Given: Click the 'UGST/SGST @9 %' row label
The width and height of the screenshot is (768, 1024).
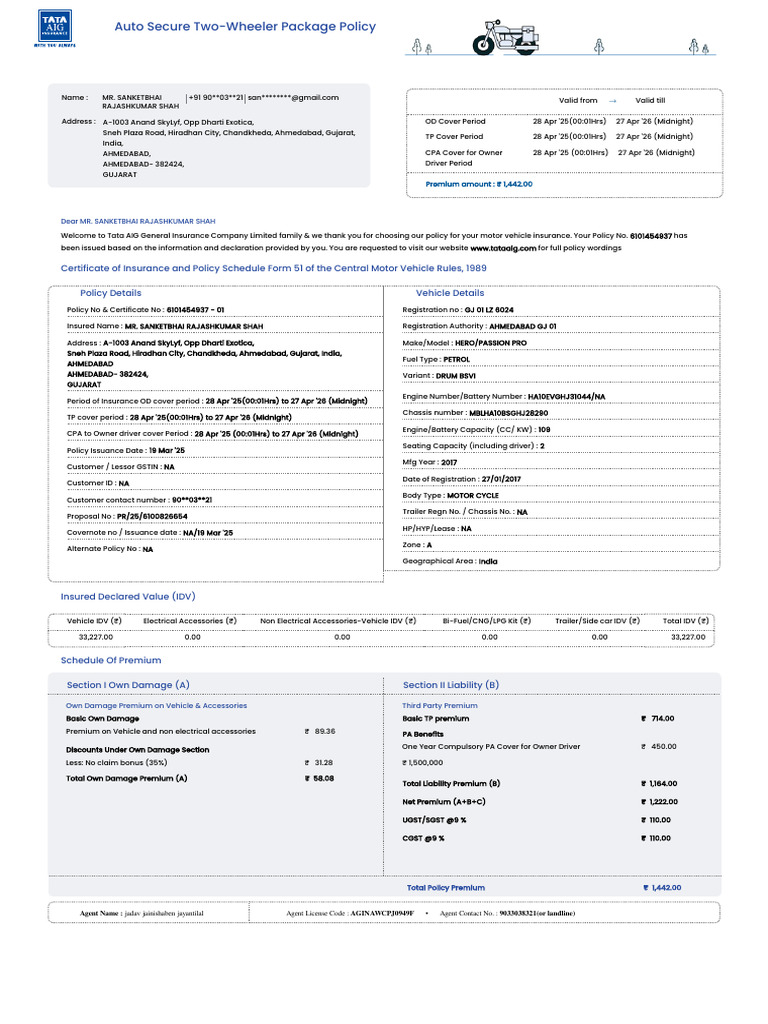Looking at the screenshot, I should click(434, 820).
